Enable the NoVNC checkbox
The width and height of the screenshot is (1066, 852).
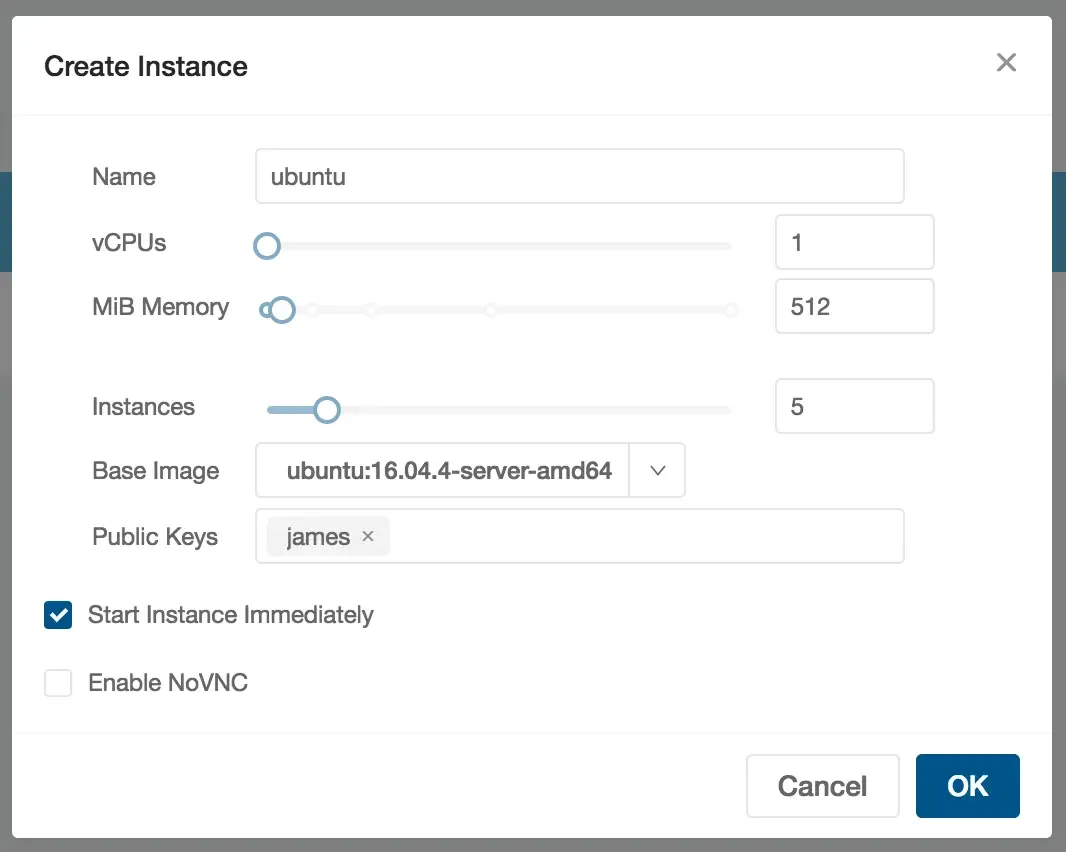tap(58, 683)
